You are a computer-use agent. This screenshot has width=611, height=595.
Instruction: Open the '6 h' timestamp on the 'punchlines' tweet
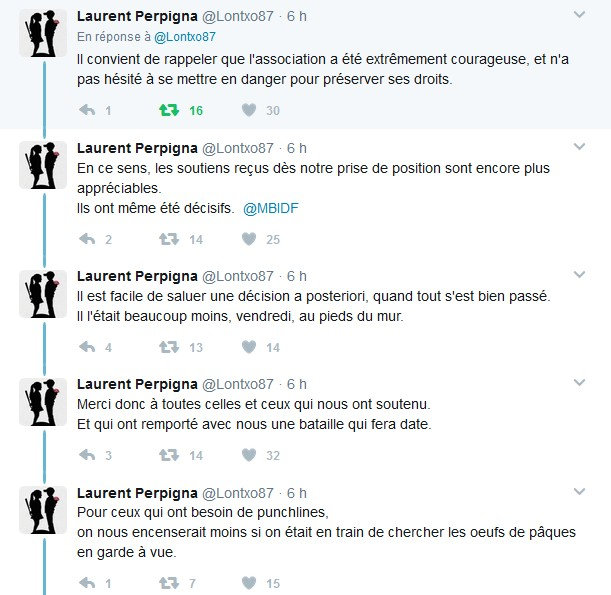(x=297, y=493)
